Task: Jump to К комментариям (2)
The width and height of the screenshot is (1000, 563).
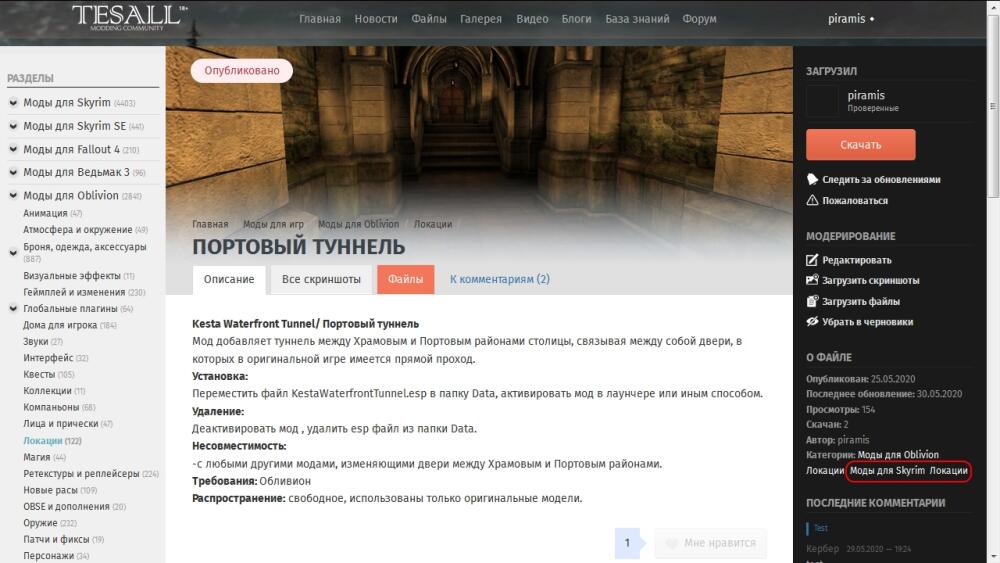Action: [x=499, y=279]
